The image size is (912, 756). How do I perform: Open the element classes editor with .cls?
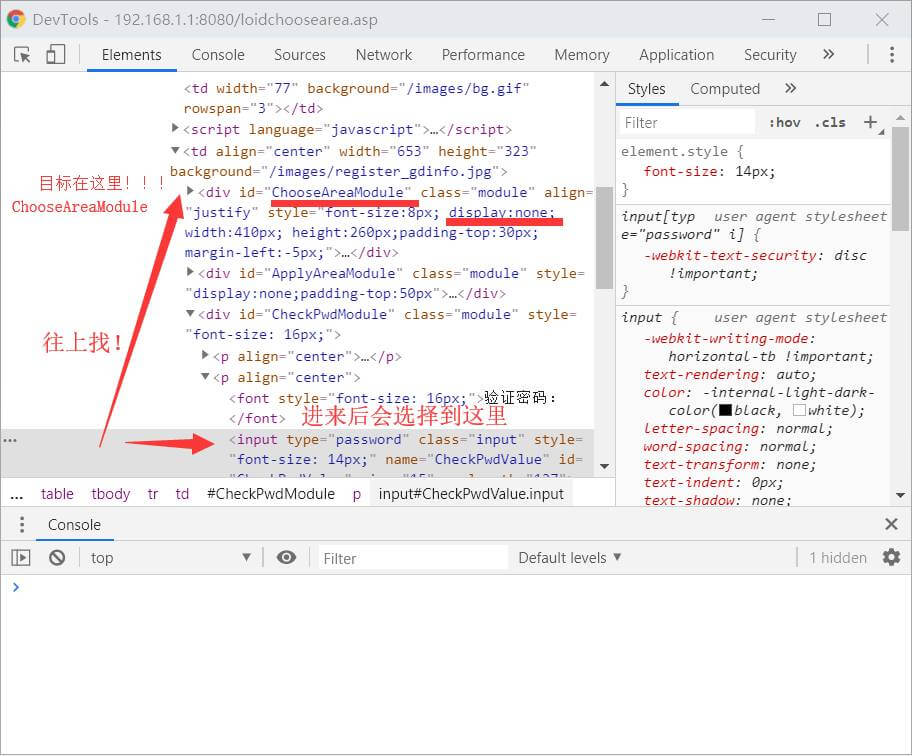(x=830, y=121)
